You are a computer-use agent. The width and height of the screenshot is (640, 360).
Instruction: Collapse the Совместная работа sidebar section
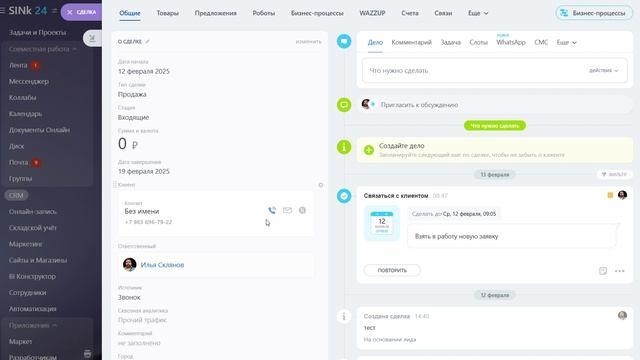tap(43, 49)
